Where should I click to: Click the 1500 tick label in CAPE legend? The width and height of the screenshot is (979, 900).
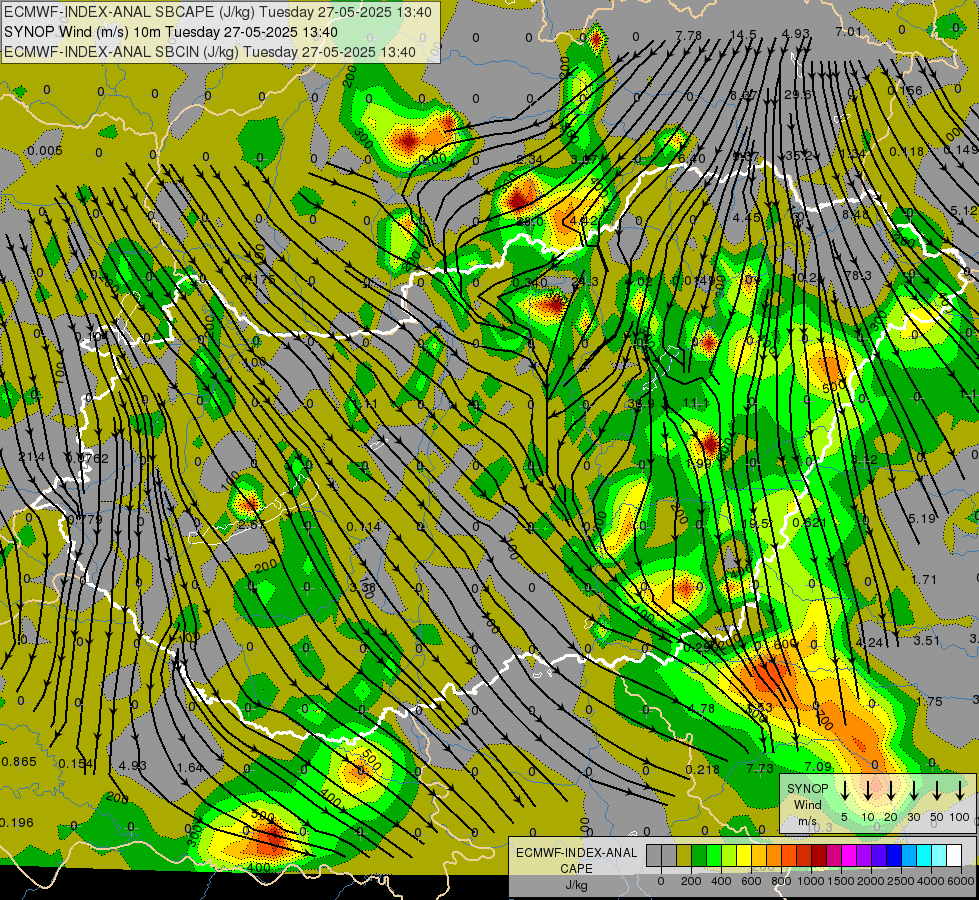840,881
